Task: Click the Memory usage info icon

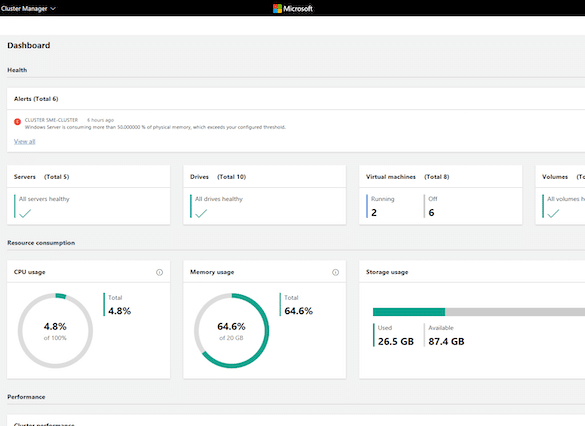Action: click(335, 272)
